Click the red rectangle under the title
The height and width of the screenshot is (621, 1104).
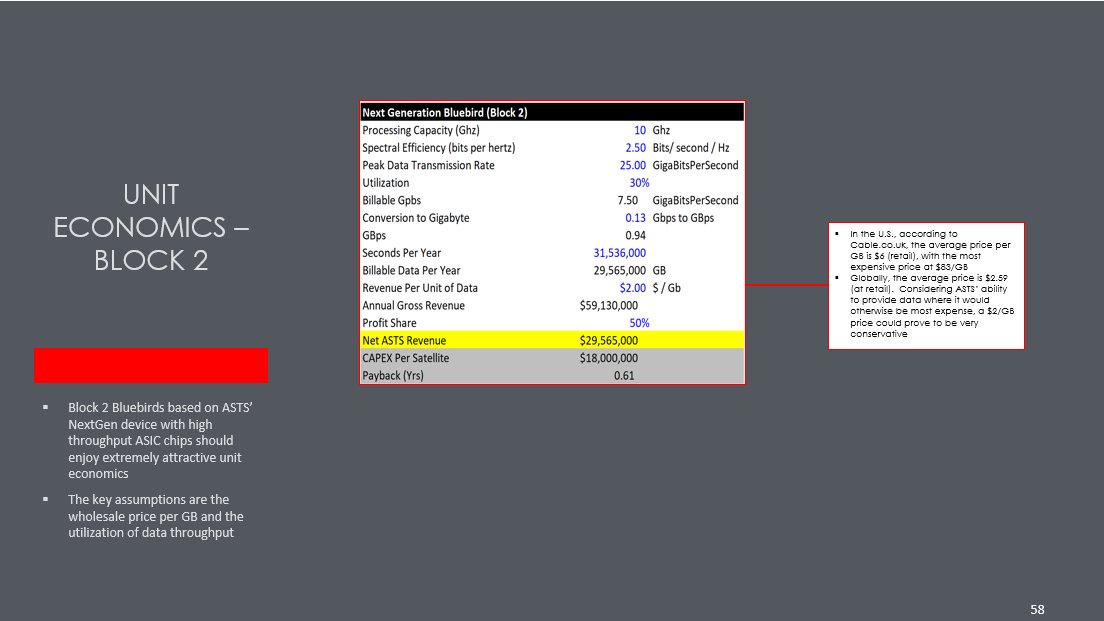pos(151,365)
